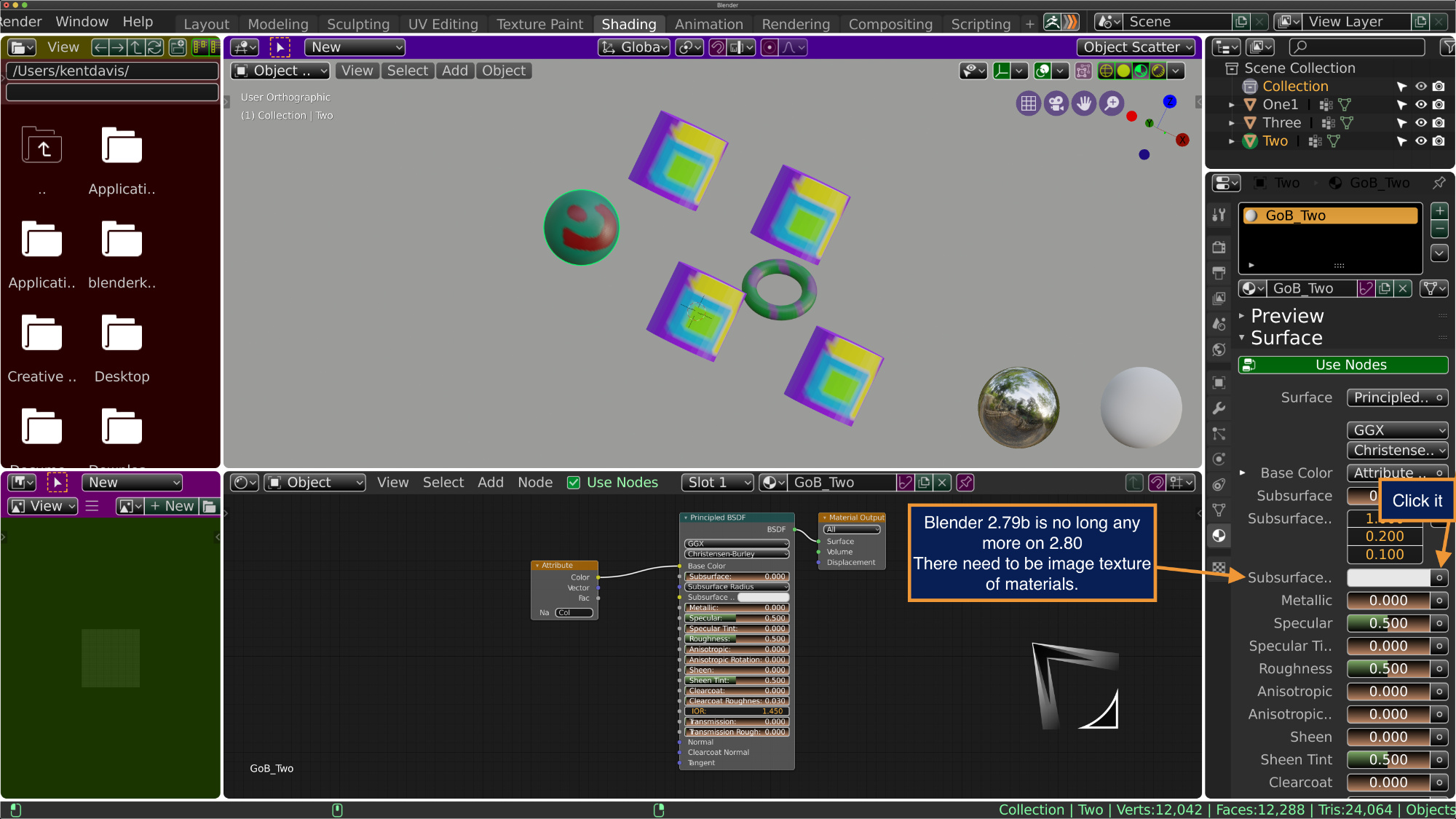Open the Object Scatter dropdown
1456x819 pixels.
(1136, 47)
